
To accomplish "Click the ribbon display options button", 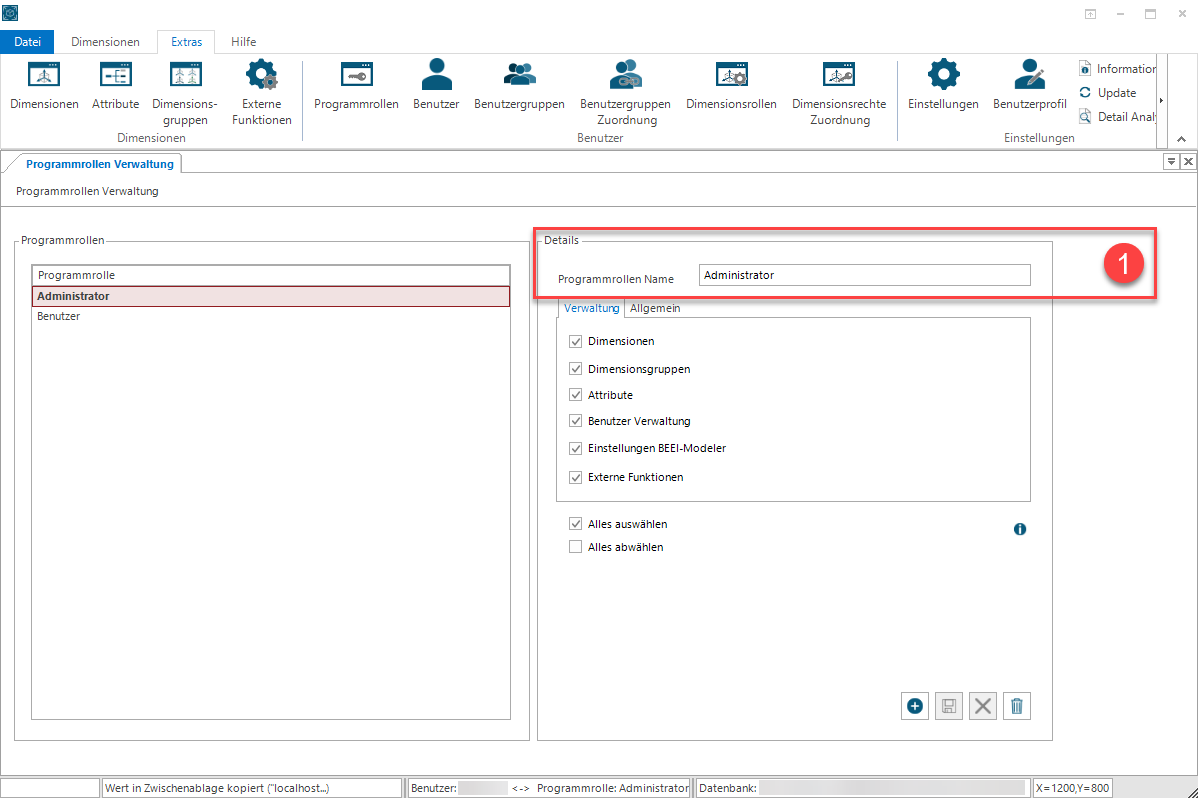I will click(x=1090, y=14).
